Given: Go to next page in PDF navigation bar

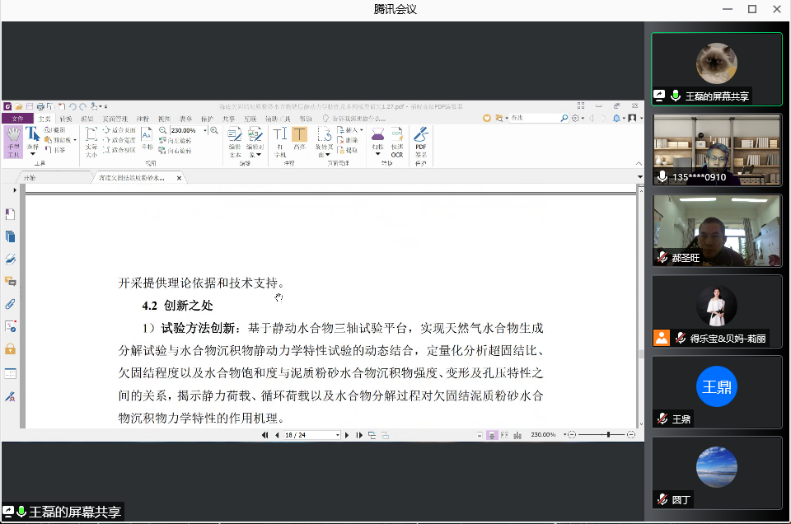Looking at the screenshot, I should click(x=346, y=435).
